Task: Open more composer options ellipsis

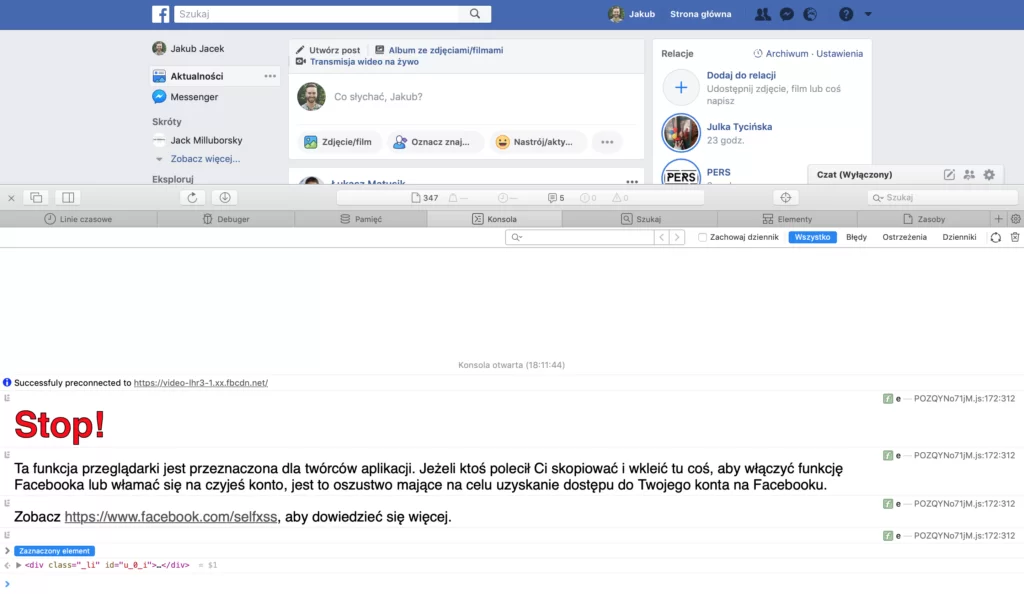Action: tap(607, 142)
